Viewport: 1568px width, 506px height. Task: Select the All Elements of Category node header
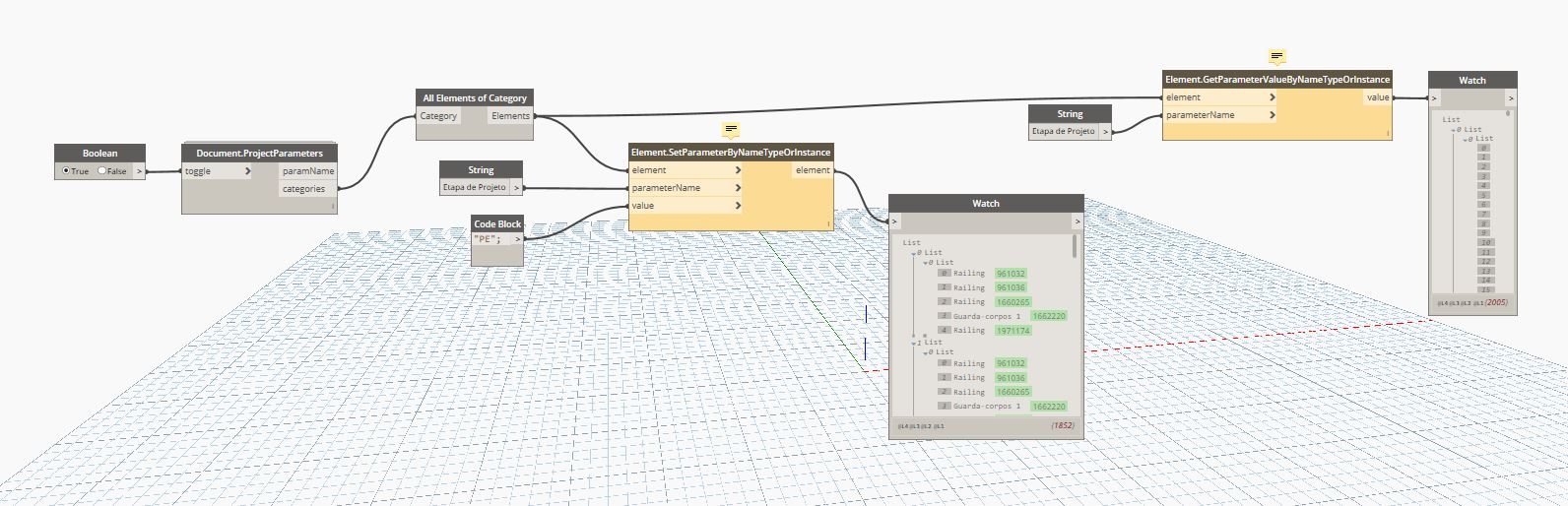[x=475, y=97]
